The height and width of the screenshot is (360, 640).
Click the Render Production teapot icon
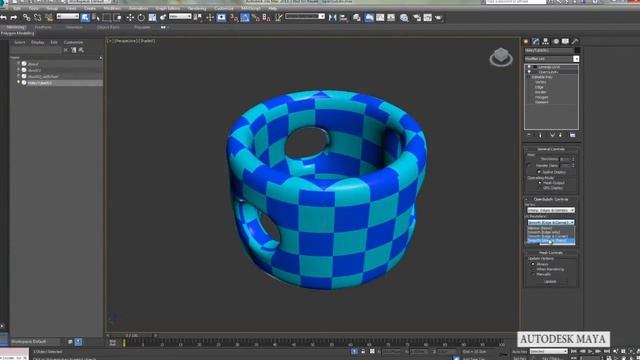point(438,18)
